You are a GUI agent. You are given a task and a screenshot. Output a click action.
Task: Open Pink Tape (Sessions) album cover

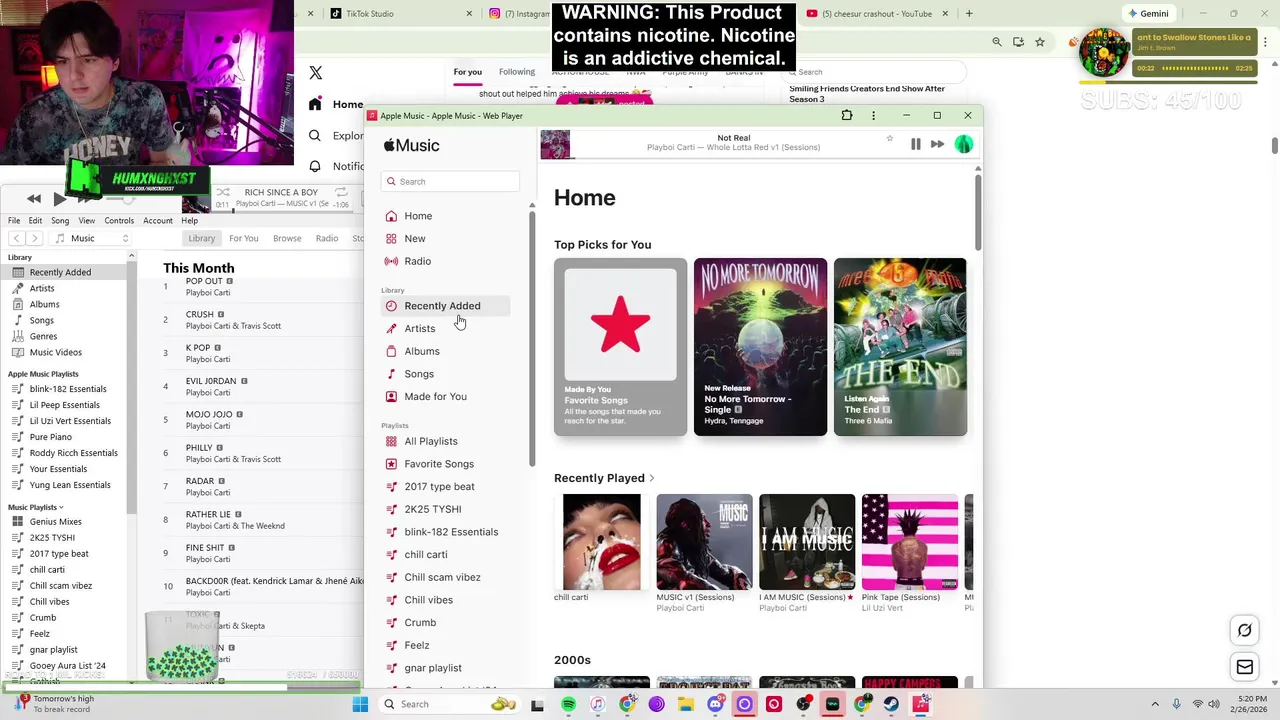[x=910, y=542]
